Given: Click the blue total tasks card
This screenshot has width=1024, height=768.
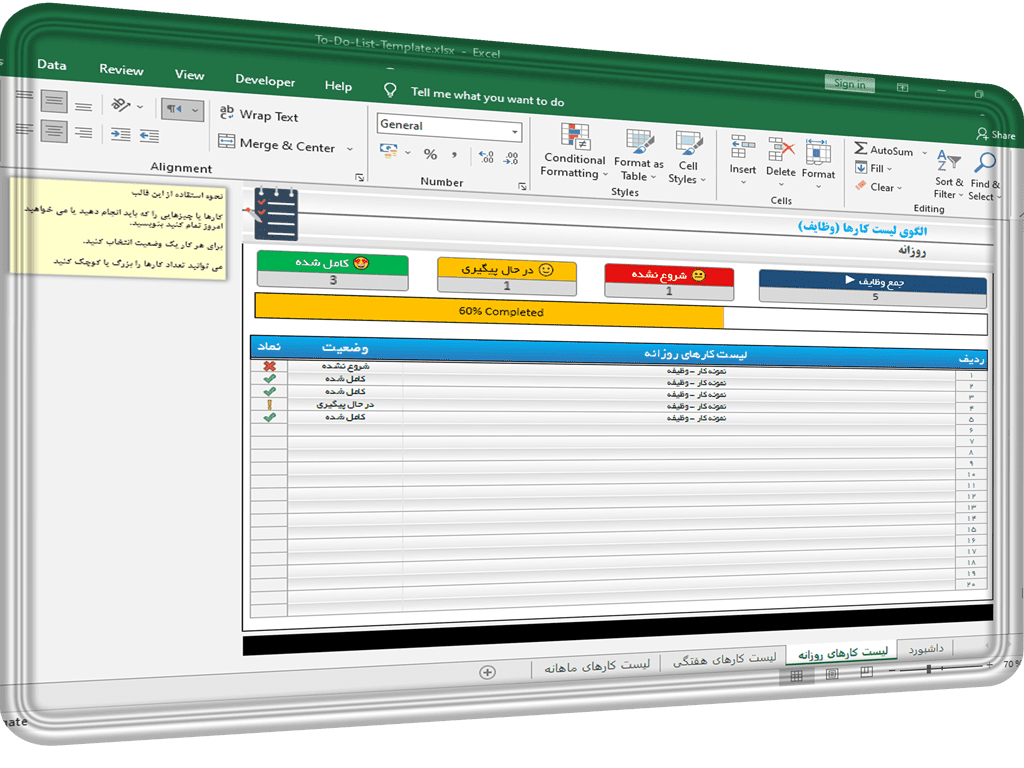Looking at the screenshot, I should 873,288.
